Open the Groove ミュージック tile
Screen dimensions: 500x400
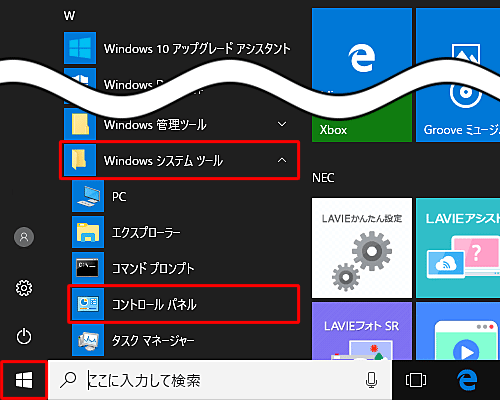(x=458, y=112)
